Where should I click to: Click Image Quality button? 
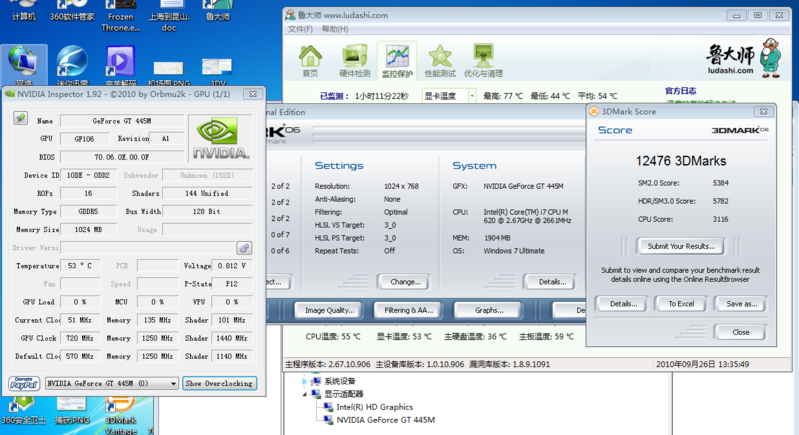click(x=329, y=310)
